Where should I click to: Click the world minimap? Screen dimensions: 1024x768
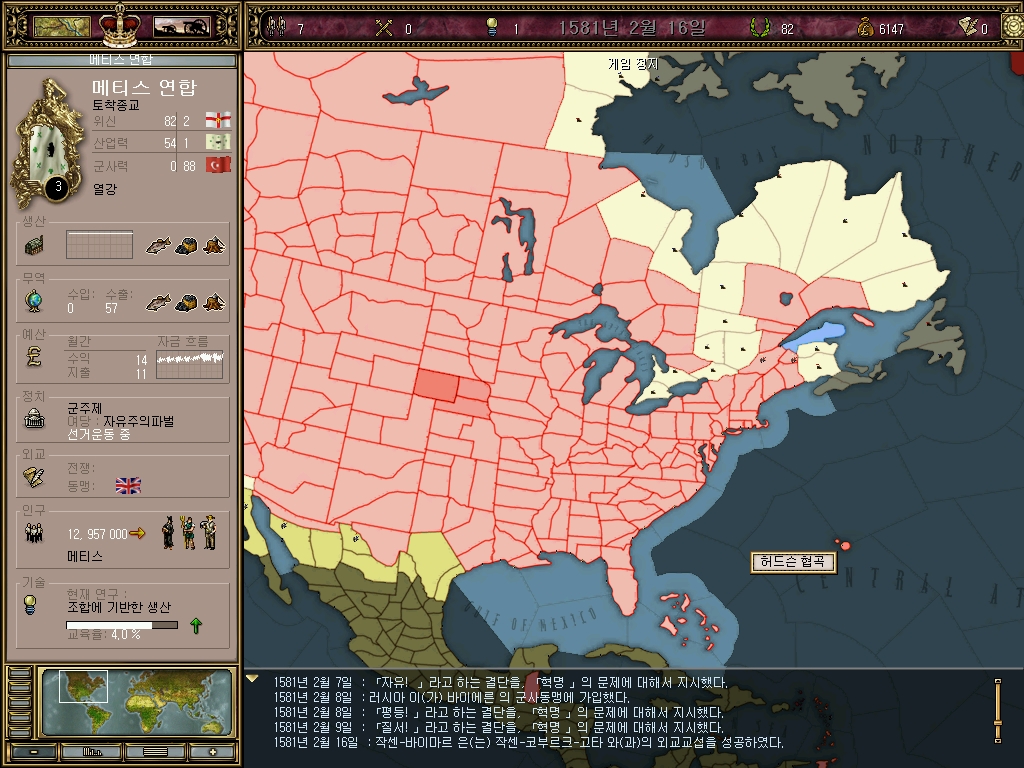pos(136,702)
